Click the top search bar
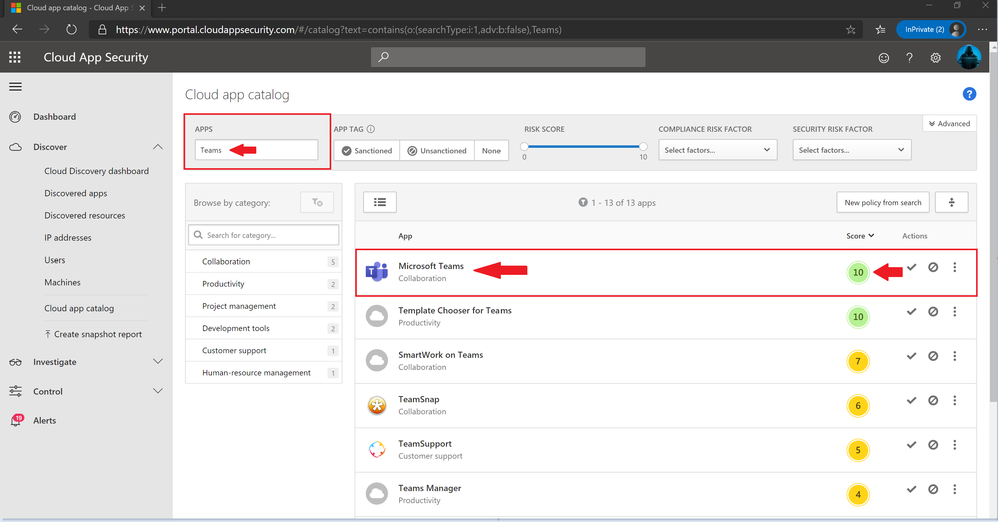The width and height of the screenshot is (998, 522). tap(508, 57)
